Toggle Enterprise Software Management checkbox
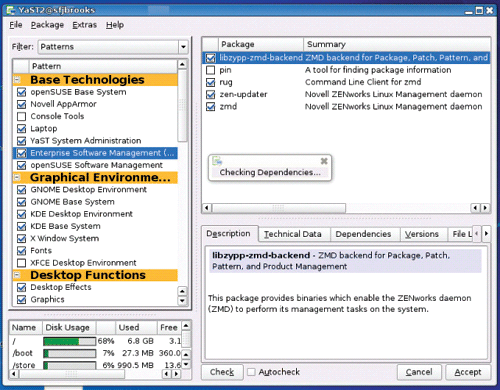The width and height of the screenshot is (500, 390). [x=21, y=153]
